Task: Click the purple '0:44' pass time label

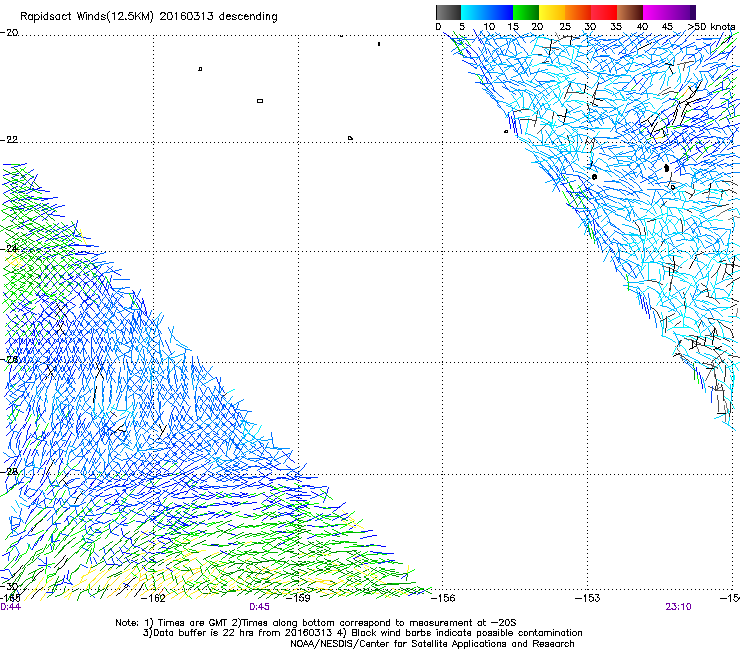Action: click(10, 607)
